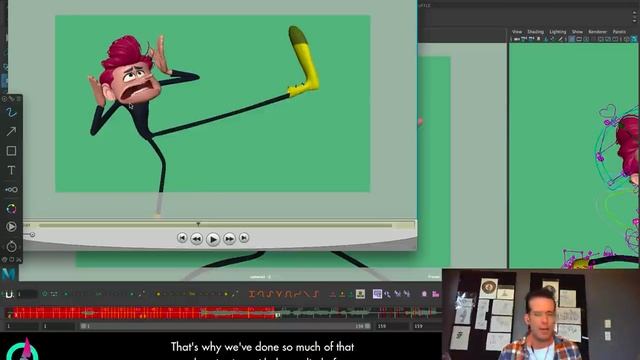This screenshot has width=640, height=360.
Task: Click the right handle of the range slider
Action: (368, 326)
